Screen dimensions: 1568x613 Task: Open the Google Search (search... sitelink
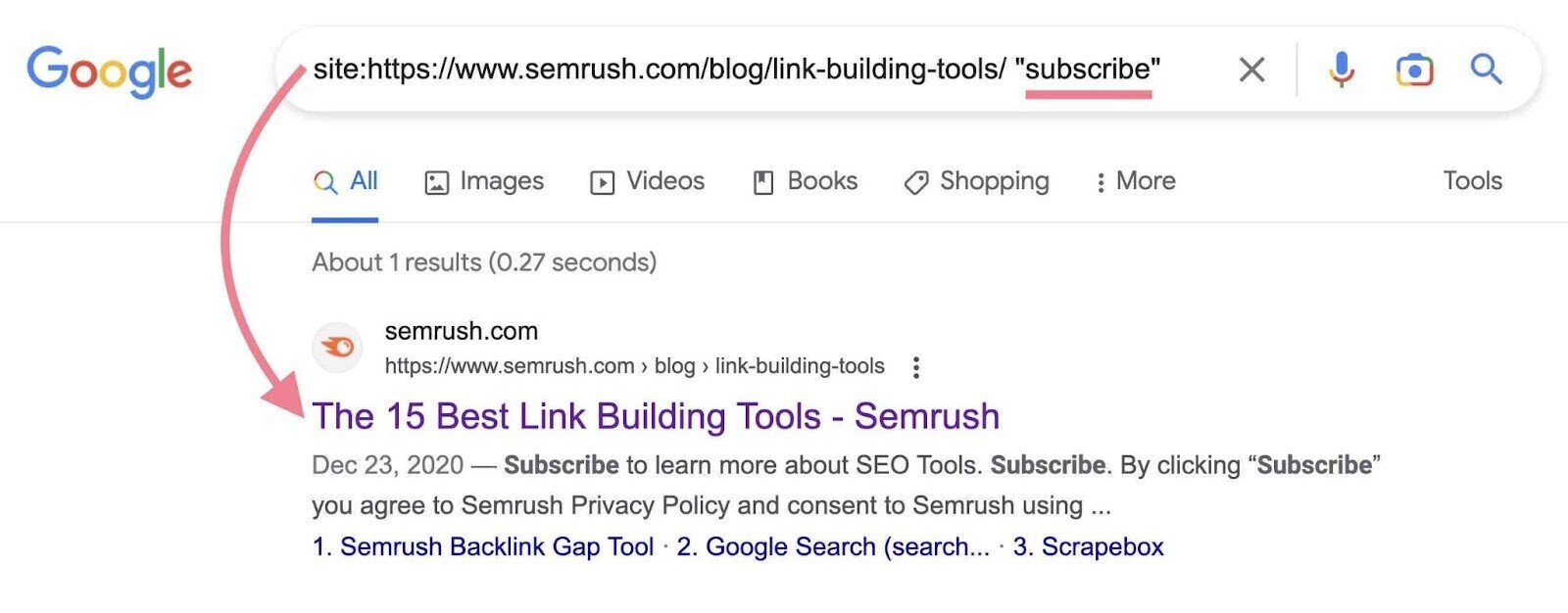pos(838,546)
